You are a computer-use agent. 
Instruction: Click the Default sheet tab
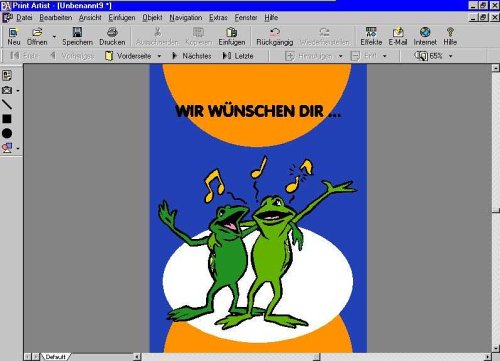click(55, 357)
